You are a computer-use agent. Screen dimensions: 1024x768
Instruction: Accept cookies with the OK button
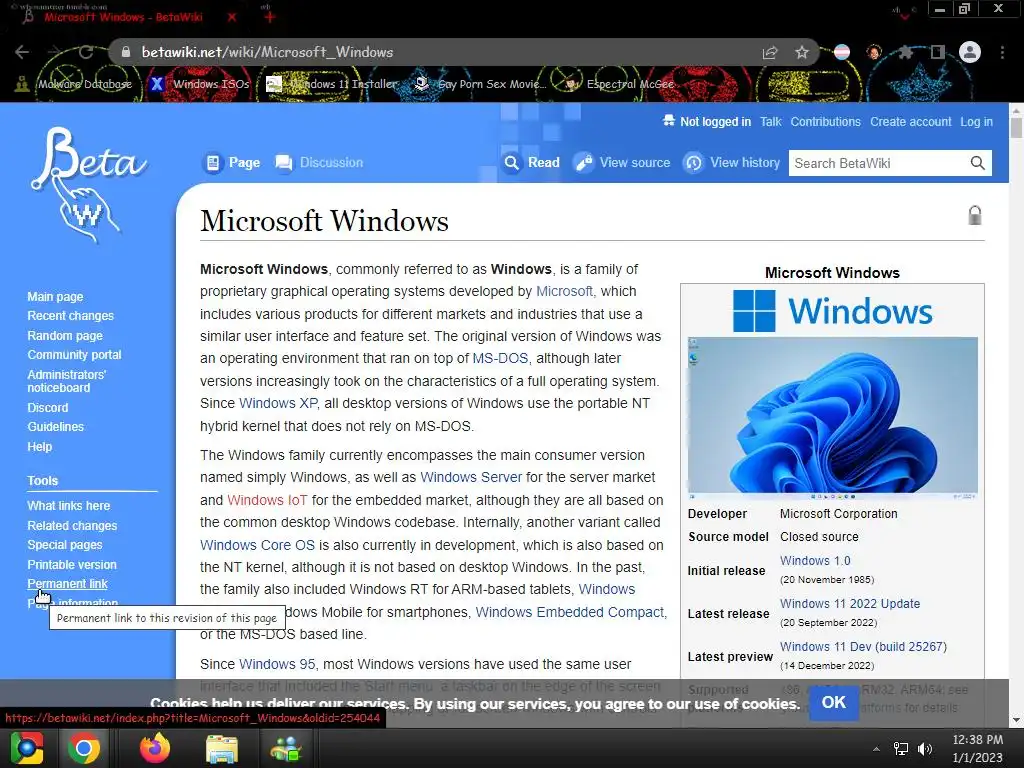(x=833, y=703)
